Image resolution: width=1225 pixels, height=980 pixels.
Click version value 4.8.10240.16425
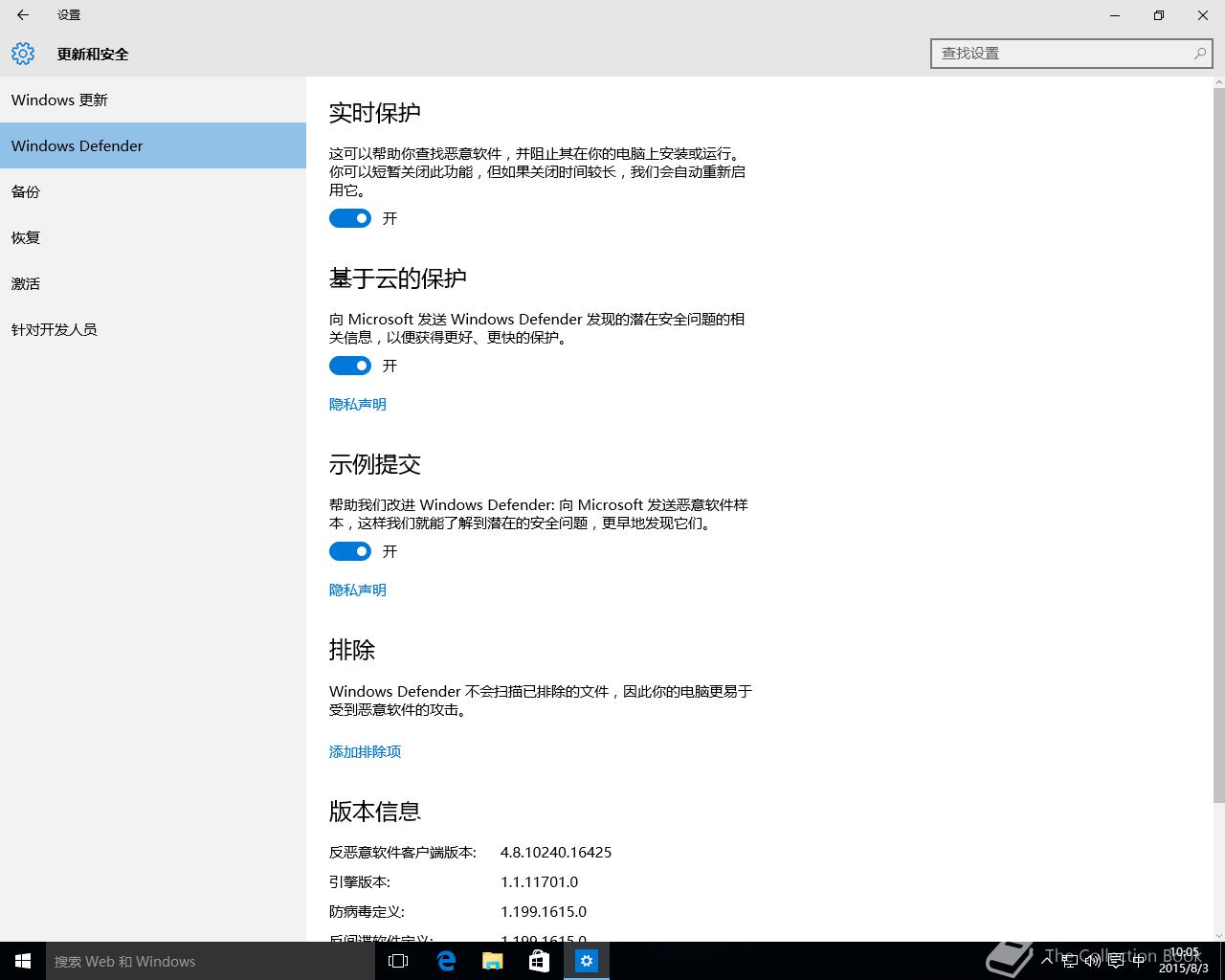[x=556, y=852]
